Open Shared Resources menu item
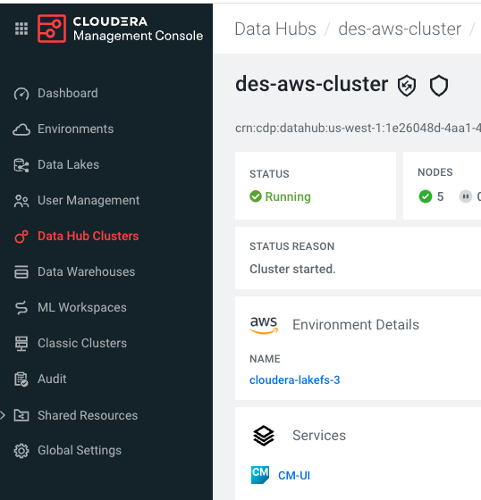 [87, 416]
